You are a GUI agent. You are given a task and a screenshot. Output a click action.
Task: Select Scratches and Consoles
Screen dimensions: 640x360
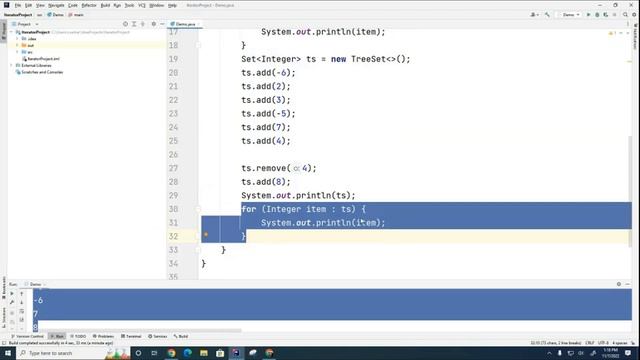click(39, 72)
